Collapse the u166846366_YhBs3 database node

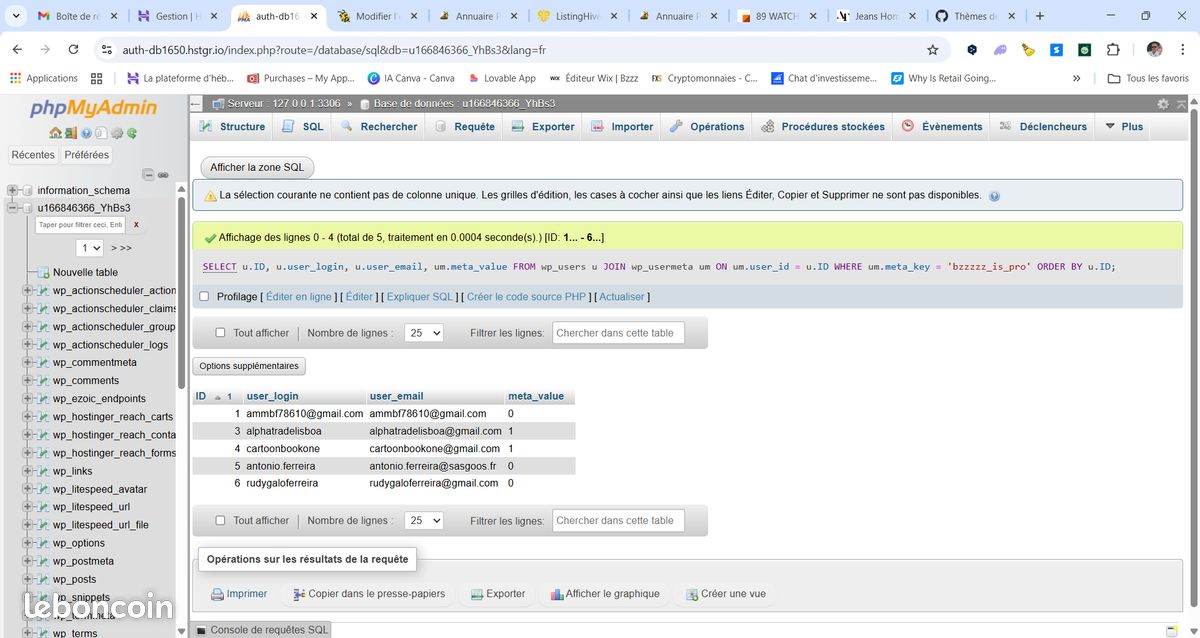(x=13, y=208)
